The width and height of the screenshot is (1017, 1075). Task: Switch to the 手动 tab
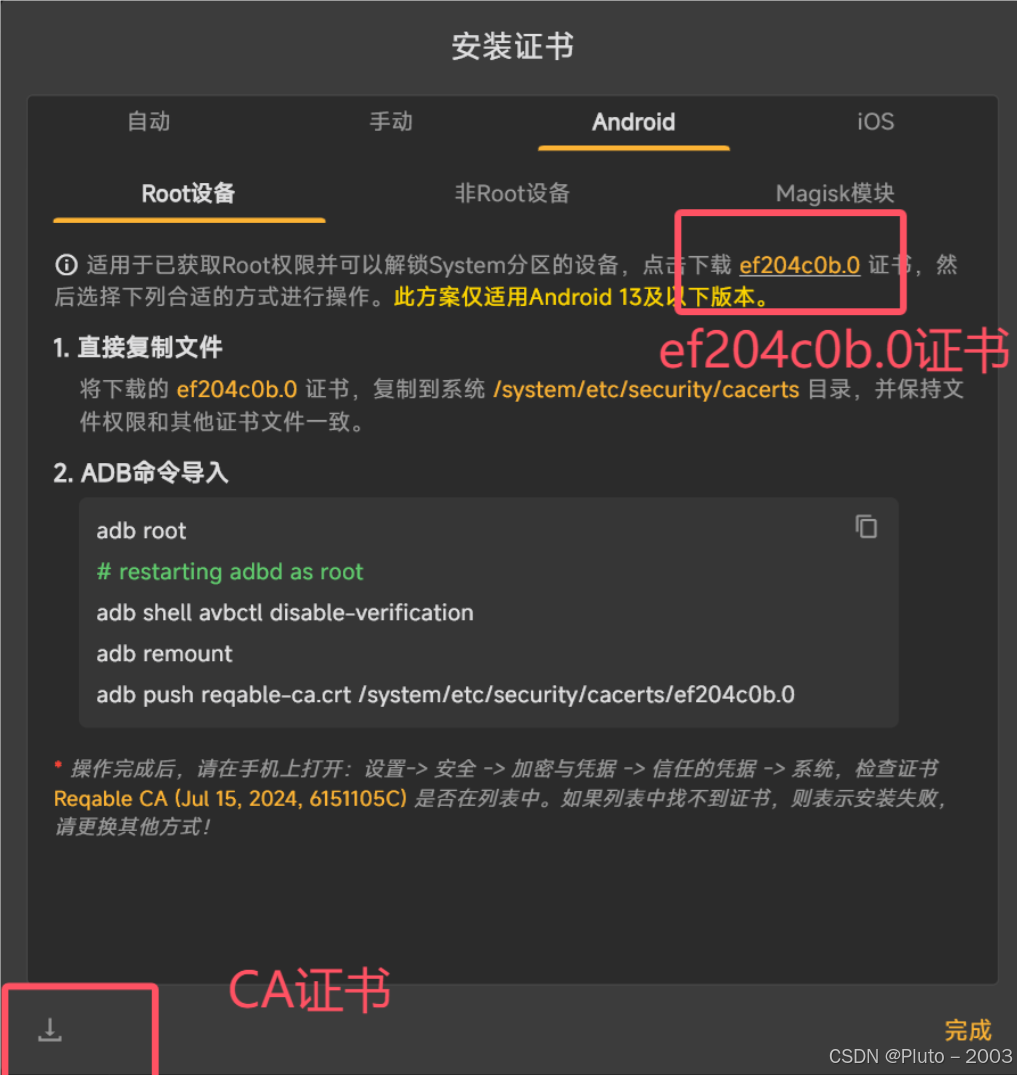[x=391, y=121]
